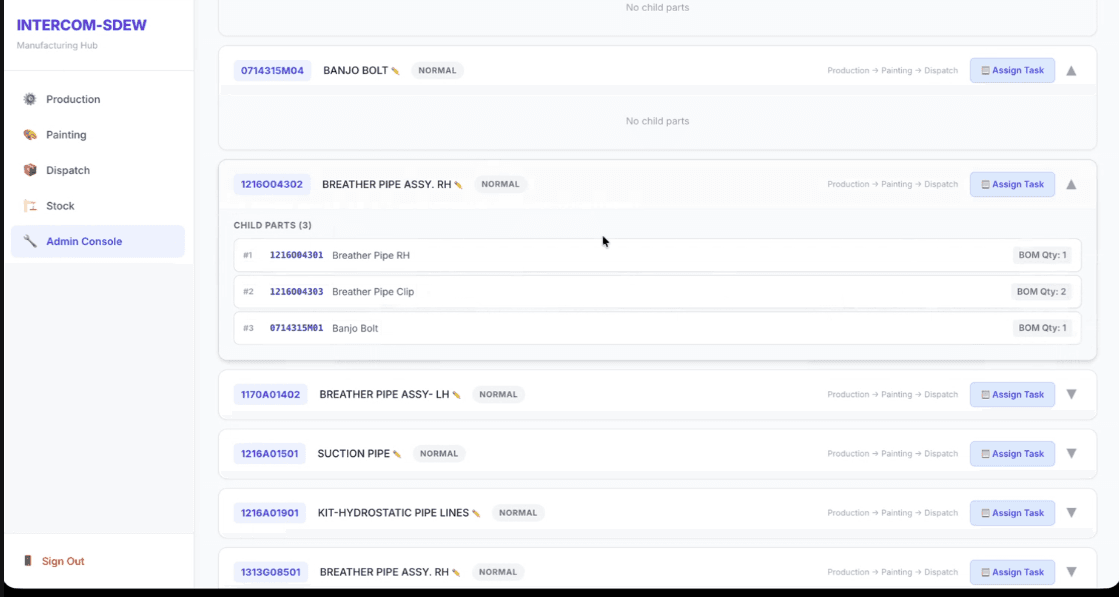Click the 0714315M04 part number chip
1119x597 pixels.
point(272,71)
